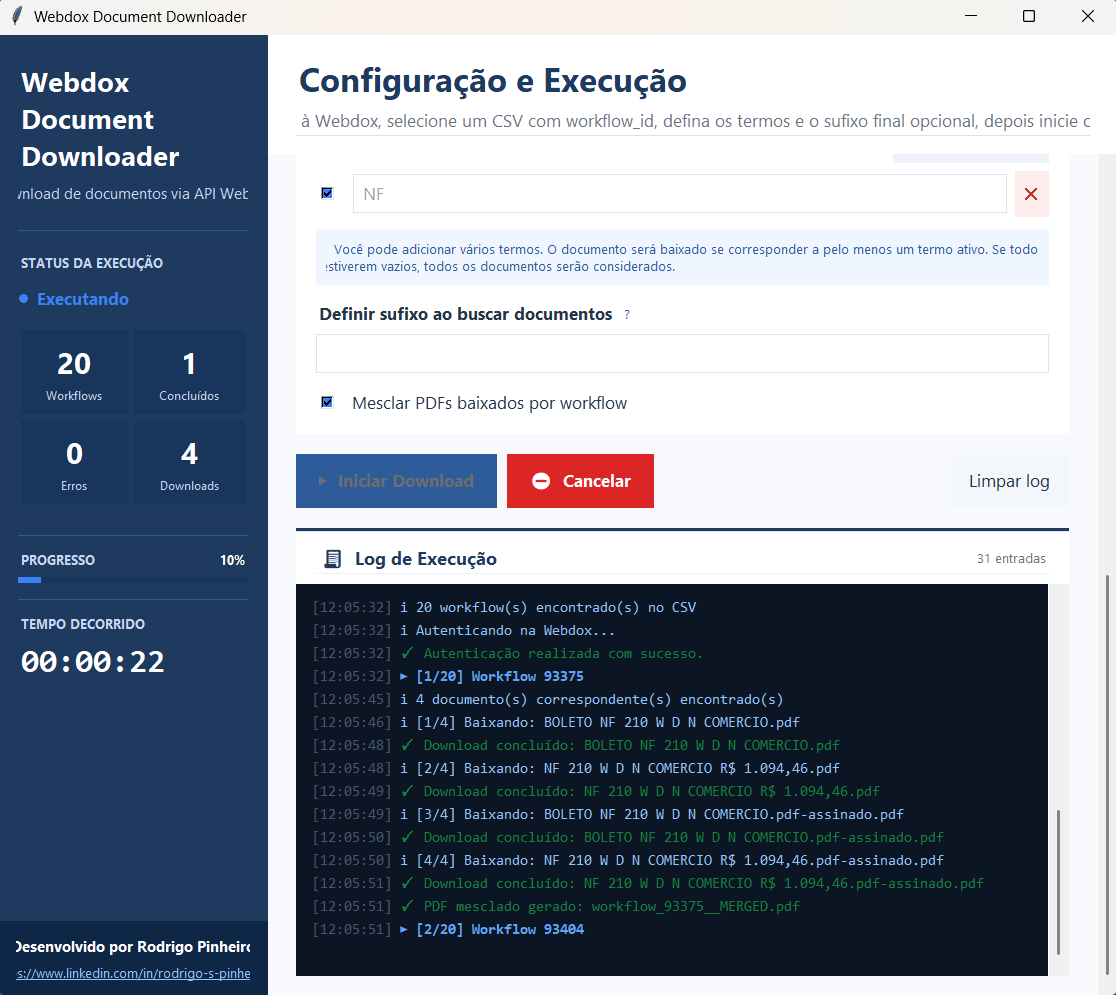Click the feather app icon in the title bar
Image resolution: width=1116 pixels, height=995 pixels.
point(17,16)
